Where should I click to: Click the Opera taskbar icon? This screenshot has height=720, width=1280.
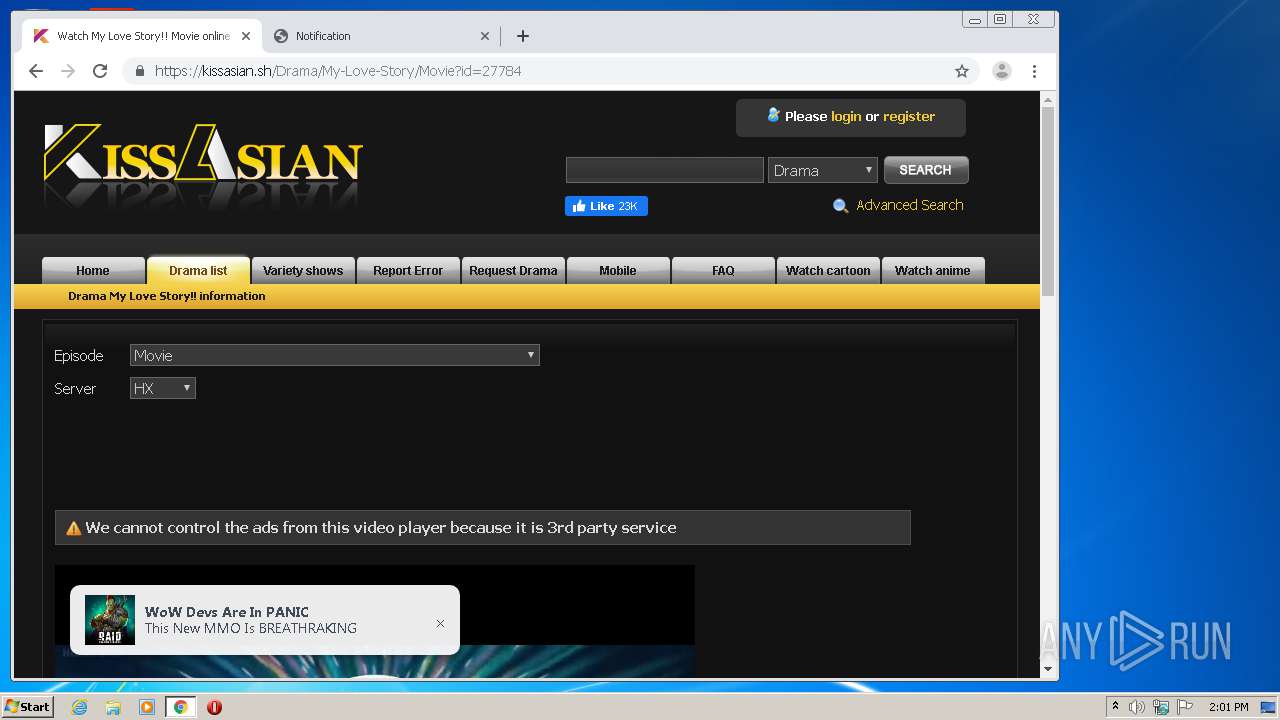tap(214, 707)
